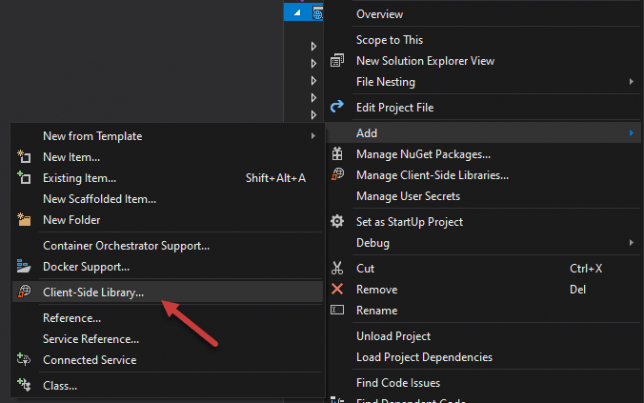
Task: Choose Manage User Secrets
Action: 407,196
